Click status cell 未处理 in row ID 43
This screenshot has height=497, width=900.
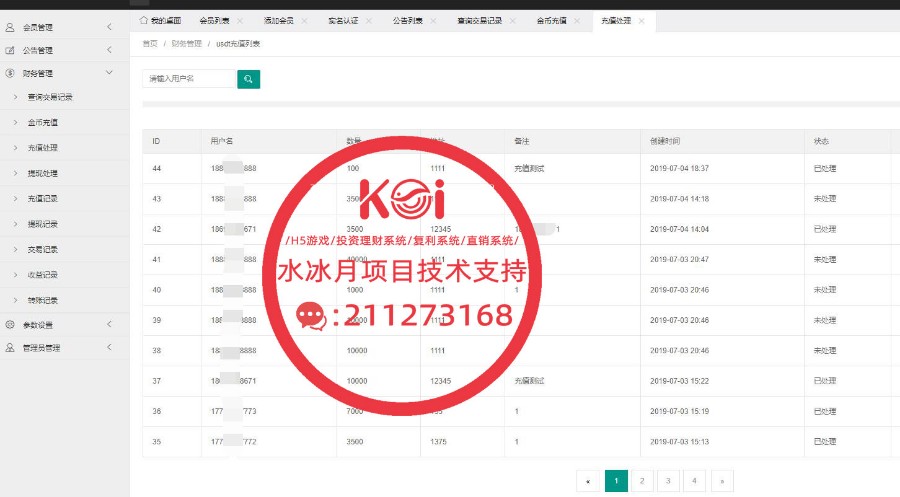[x=825, y=199]
